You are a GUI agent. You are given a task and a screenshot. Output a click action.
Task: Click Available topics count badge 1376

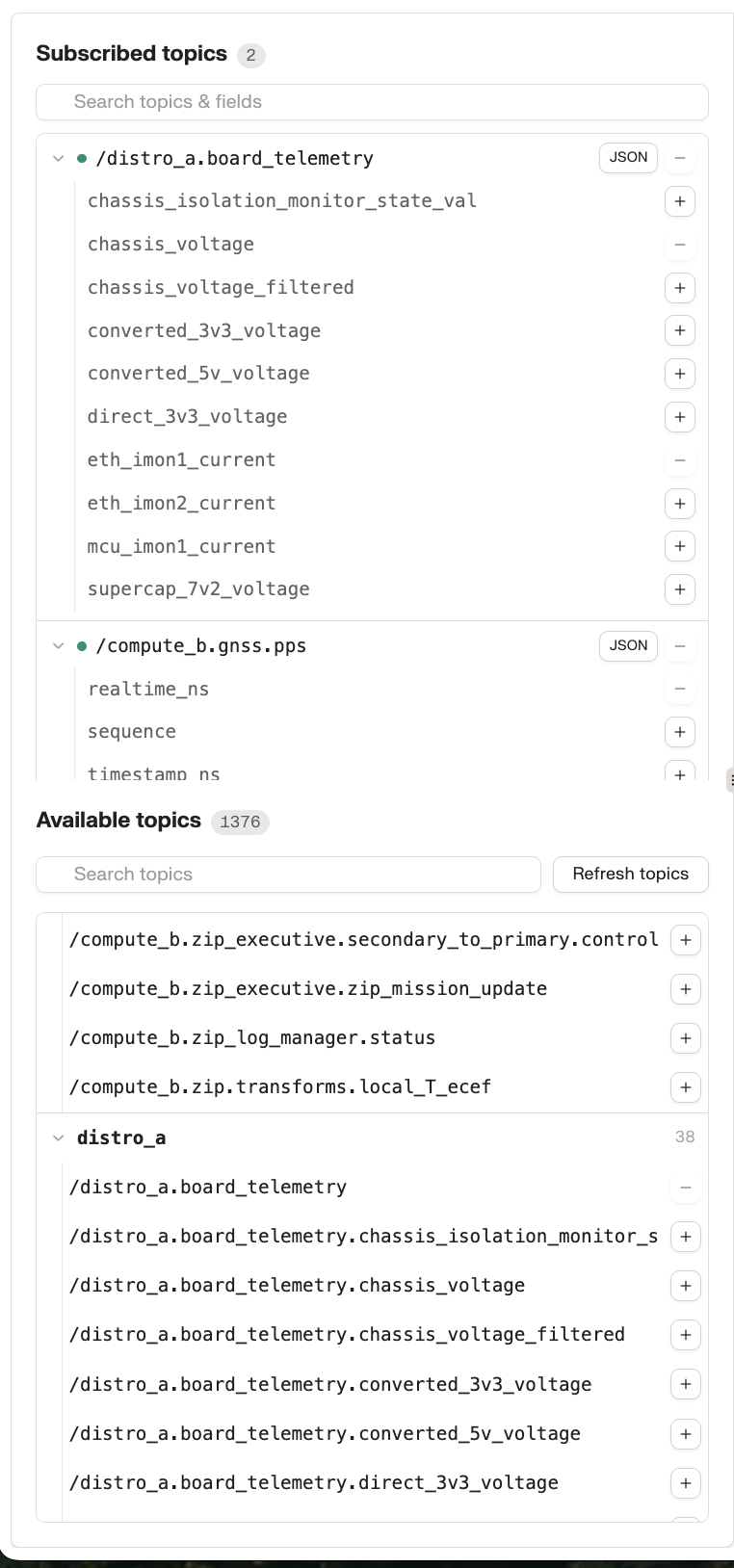tap(240, 822)
